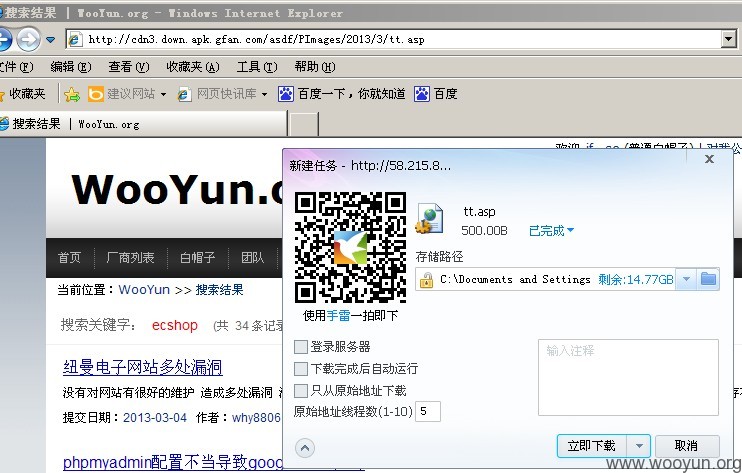Click the tt.asp file name
The width and height of the screenshot is (742, 473).
479,211
